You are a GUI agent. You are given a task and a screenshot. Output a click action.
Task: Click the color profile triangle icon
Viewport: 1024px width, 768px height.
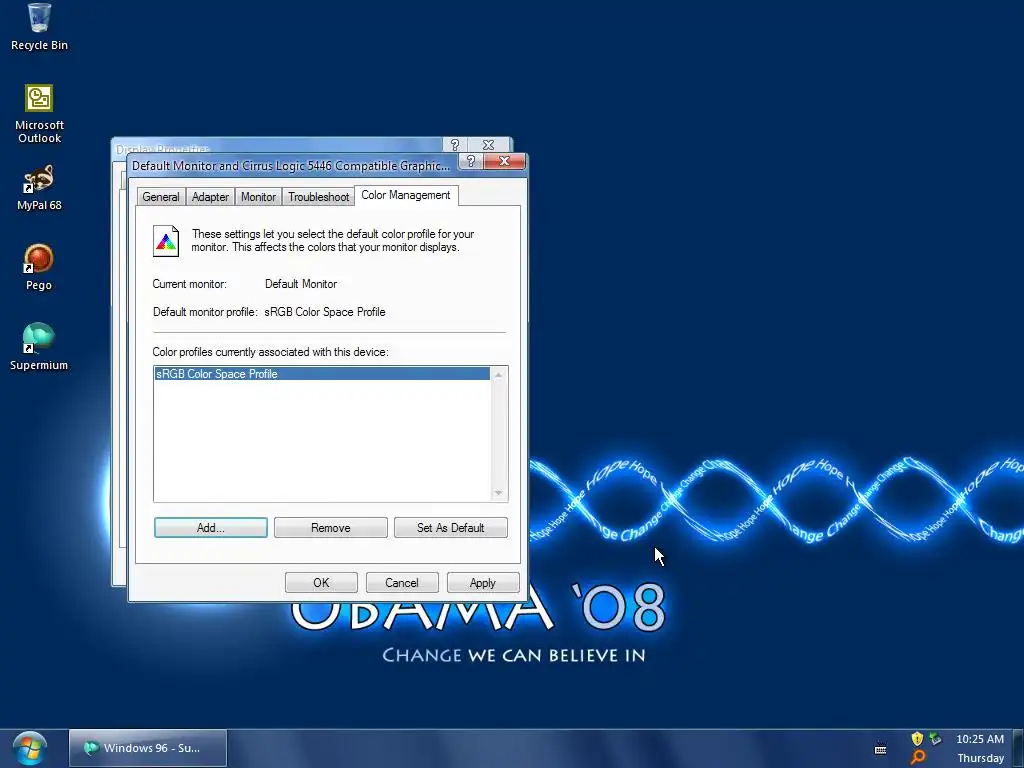166,242
